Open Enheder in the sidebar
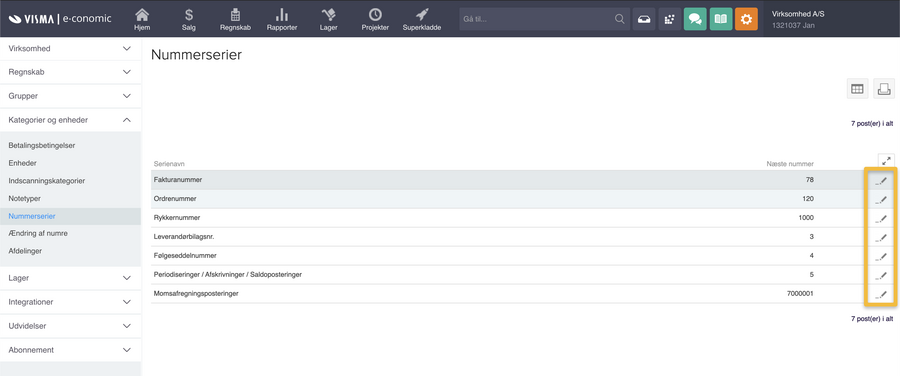The width and height of the screenshot is (900, 376). tap(22, 163)
